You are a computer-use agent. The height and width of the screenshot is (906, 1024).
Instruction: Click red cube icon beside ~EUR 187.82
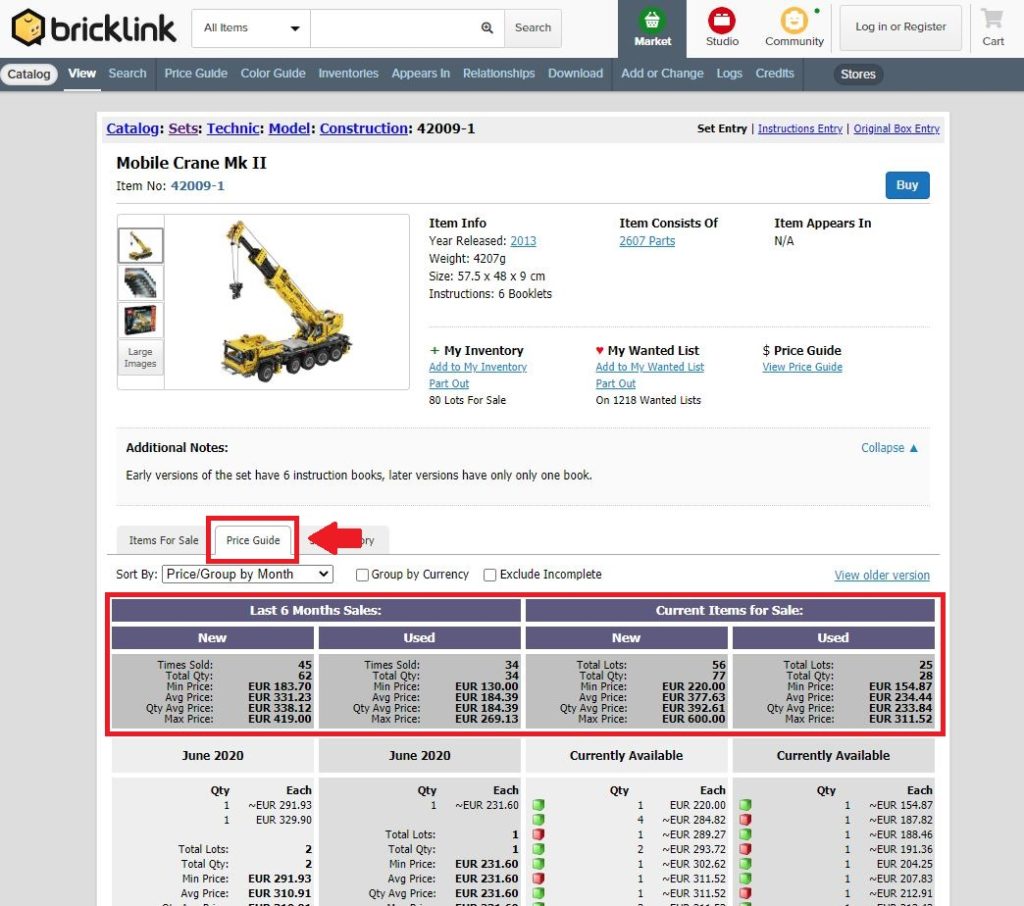click(x=745, y=819)
